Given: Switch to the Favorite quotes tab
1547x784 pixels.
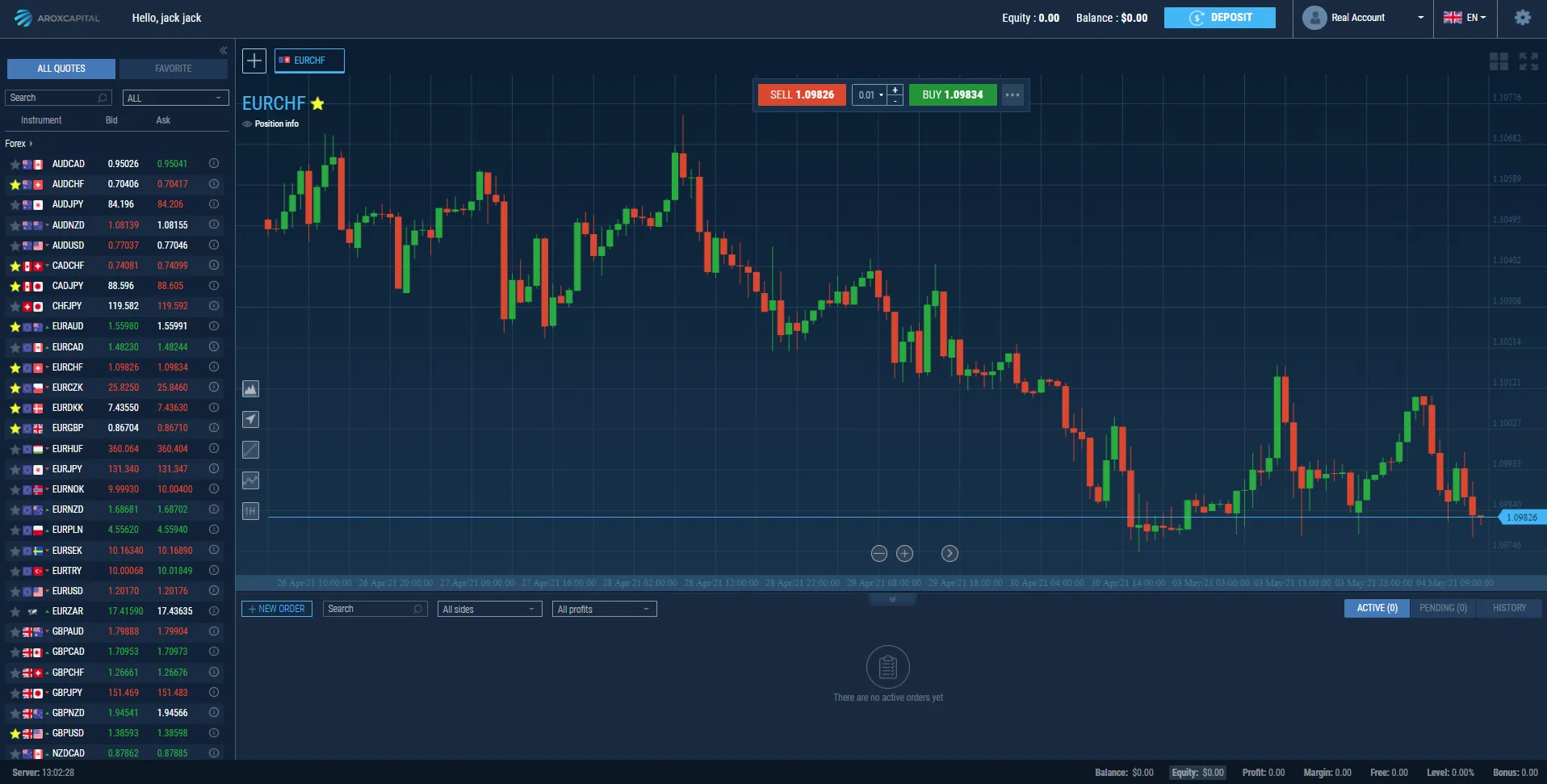Looking at the screenshot, I should pyautogui.click(x=174, y=69).
